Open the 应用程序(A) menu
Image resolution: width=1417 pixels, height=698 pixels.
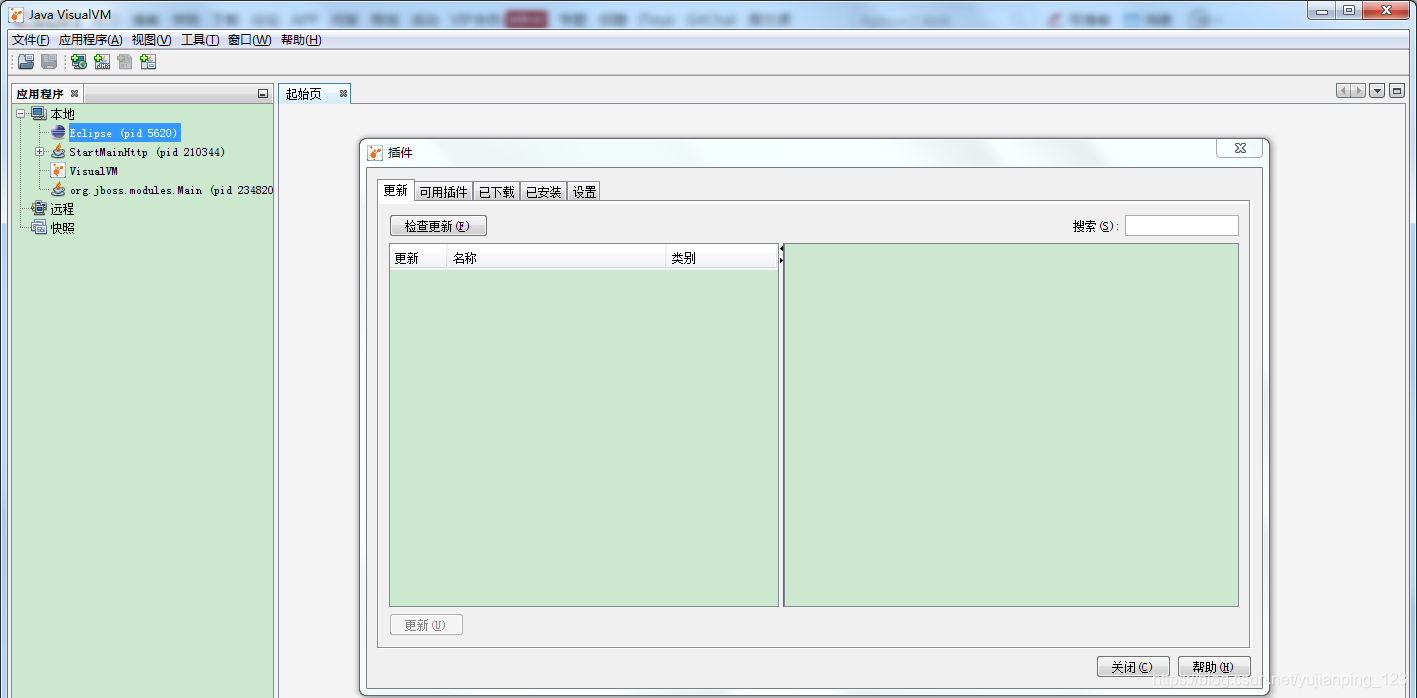(x=91, y=40)
